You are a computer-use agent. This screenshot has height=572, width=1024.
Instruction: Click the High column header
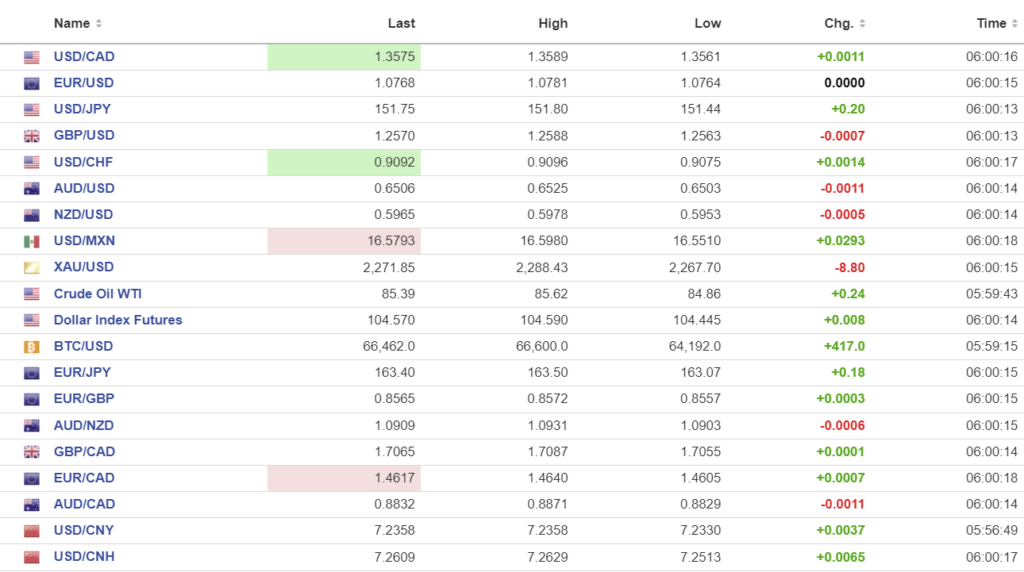552,23
